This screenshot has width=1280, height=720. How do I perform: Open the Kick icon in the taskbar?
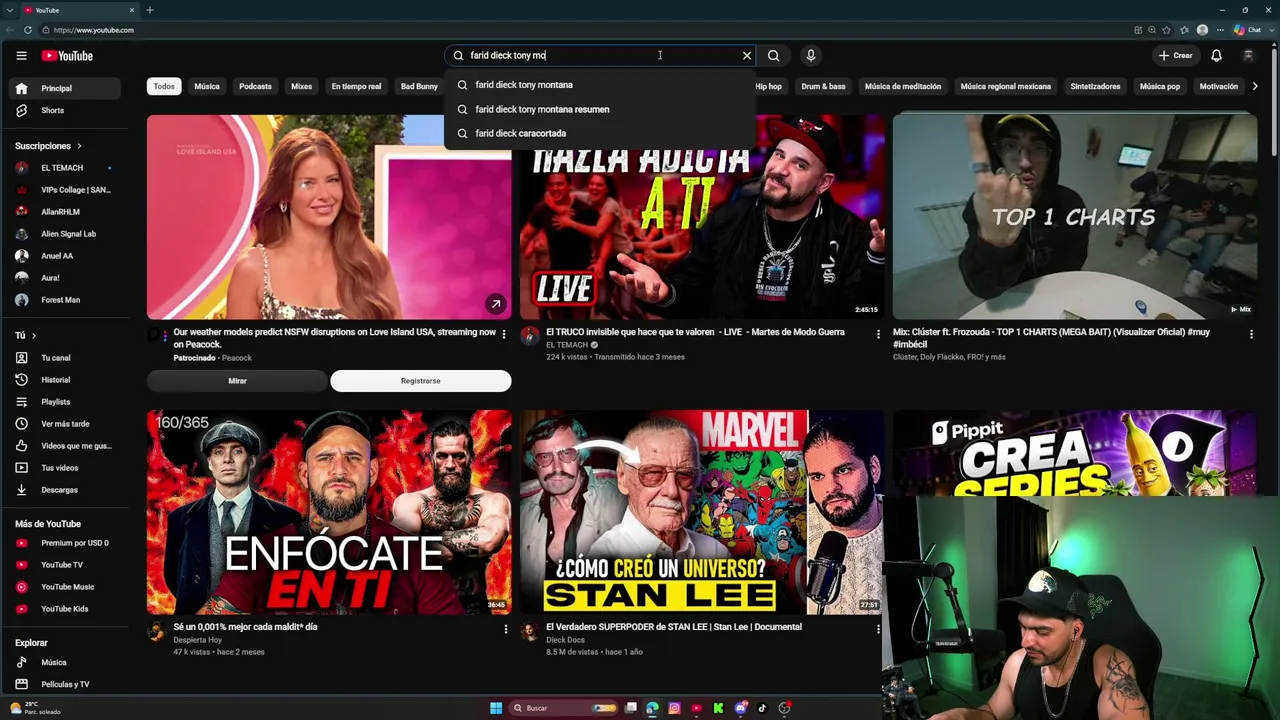(718, 708)
